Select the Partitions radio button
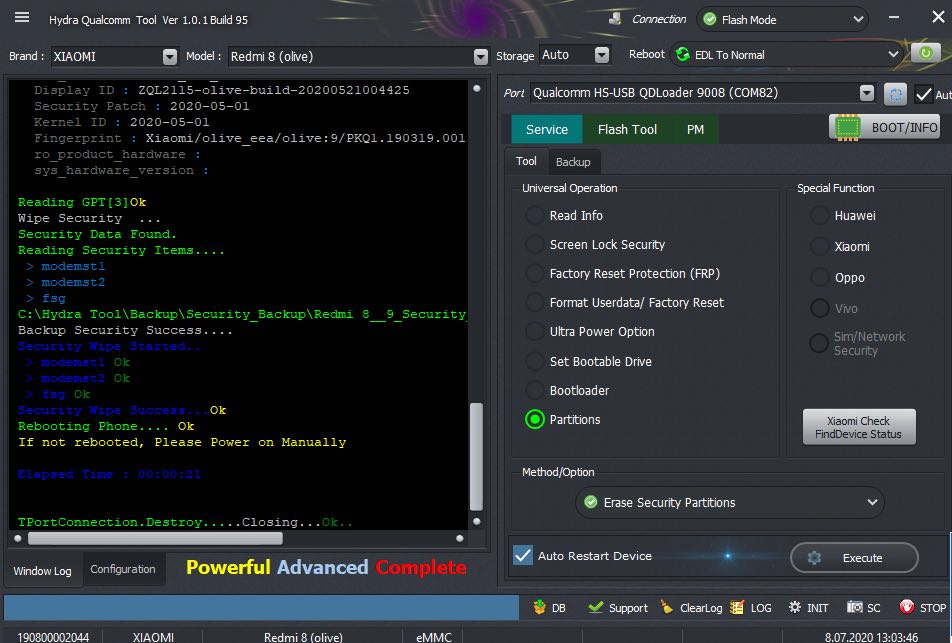This screenshot has height=643, width=952. point(535,420)
